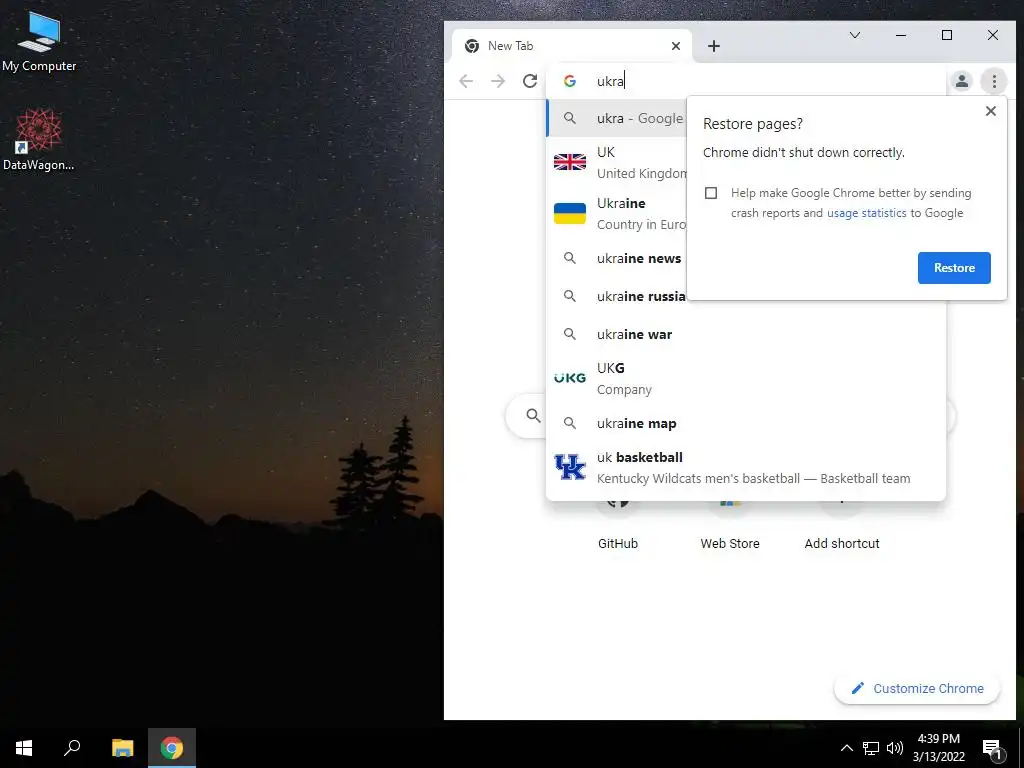Open the Chrome profile avatar icon
The width and height of the screenshot is (1024, 768).
pyautogui.click(x=961, y=81)
